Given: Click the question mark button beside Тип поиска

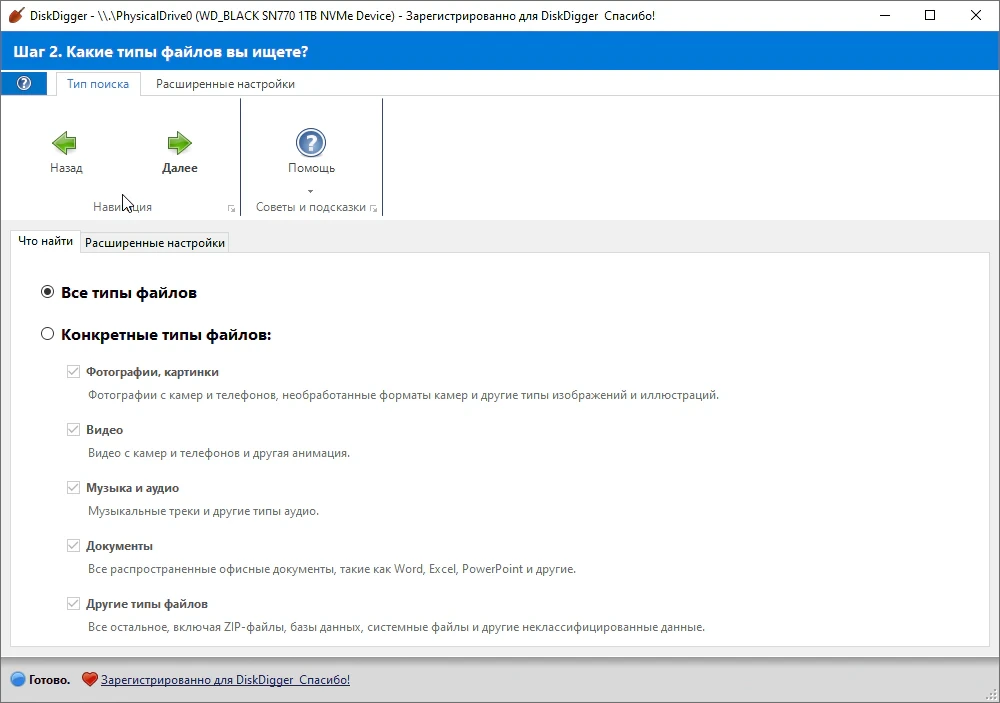Looking at the screenshot, I should [x=24, y=84].
